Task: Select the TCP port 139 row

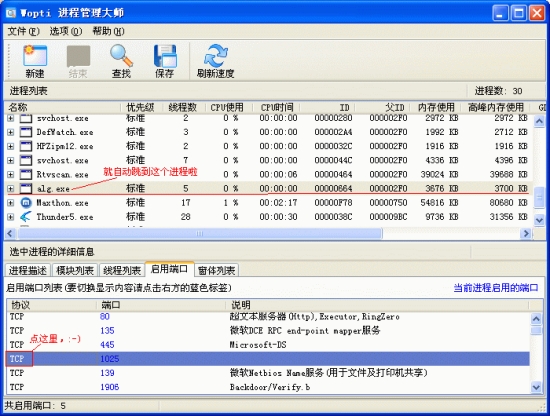Action: click(268, 373)
